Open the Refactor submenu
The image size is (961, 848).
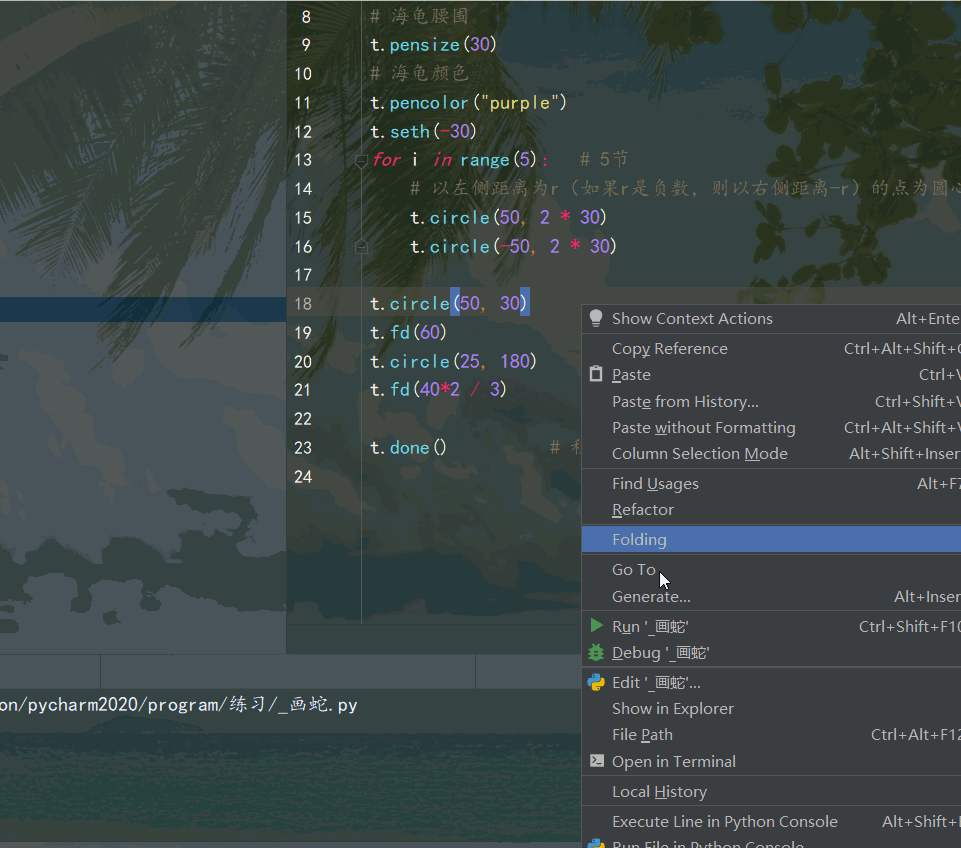click(x=771, y=510)
